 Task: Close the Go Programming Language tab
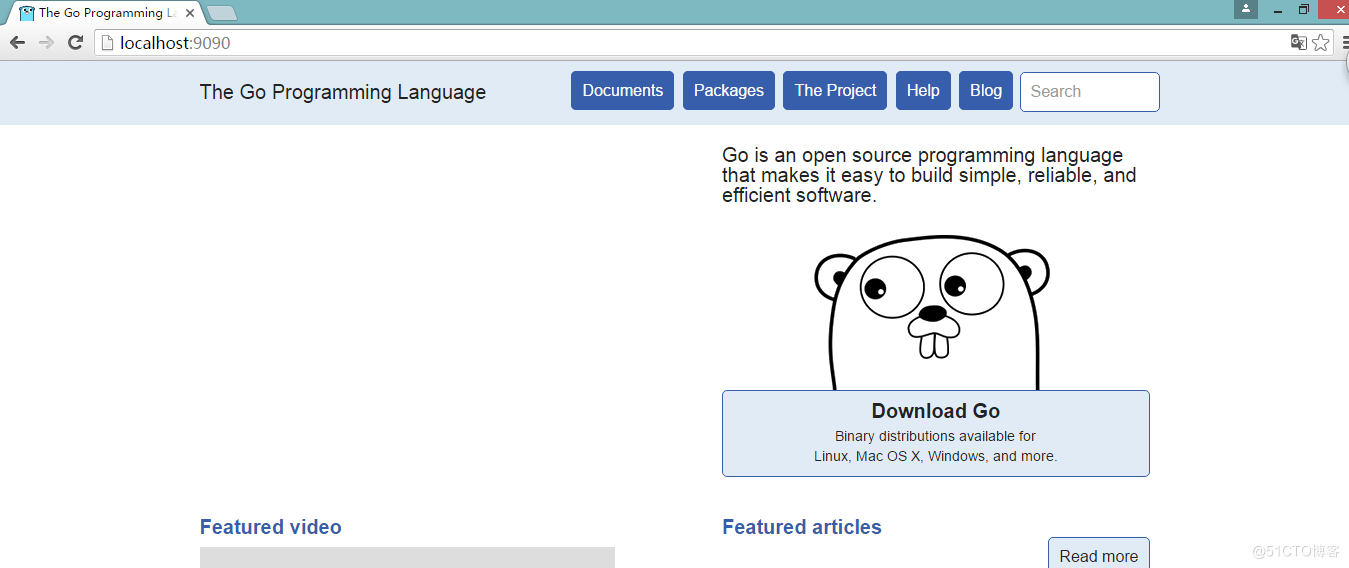point(190,13)
